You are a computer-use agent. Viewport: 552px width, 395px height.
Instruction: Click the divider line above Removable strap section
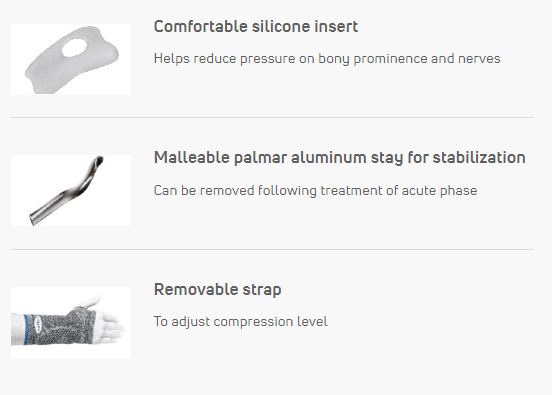click(x=272, y=250)
